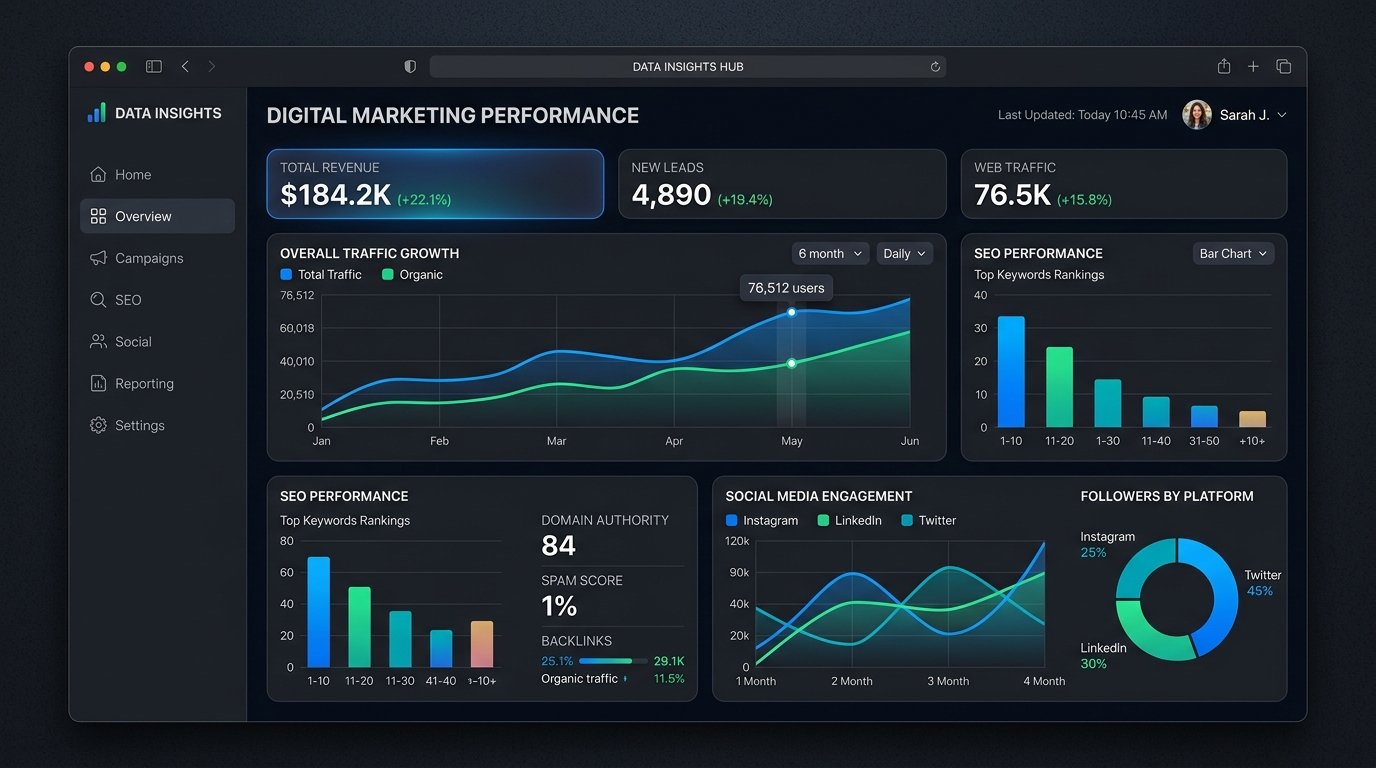Select Overview in the sidebar
The height and width of the screenshot is (768, 1376).
pos(157,216)
